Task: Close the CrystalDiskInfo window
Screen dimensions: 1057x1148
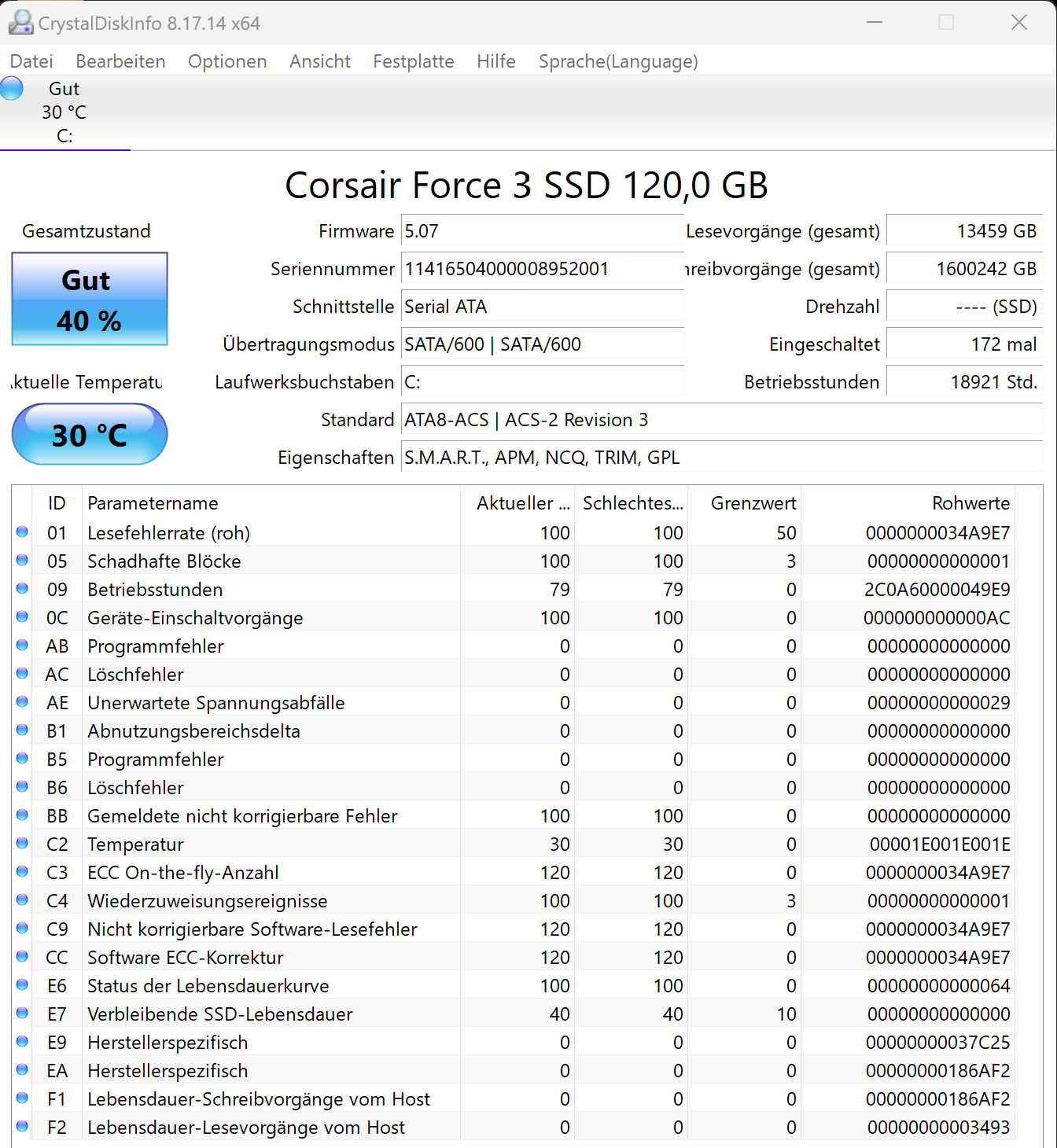Action: click(x=1019, y=22)
